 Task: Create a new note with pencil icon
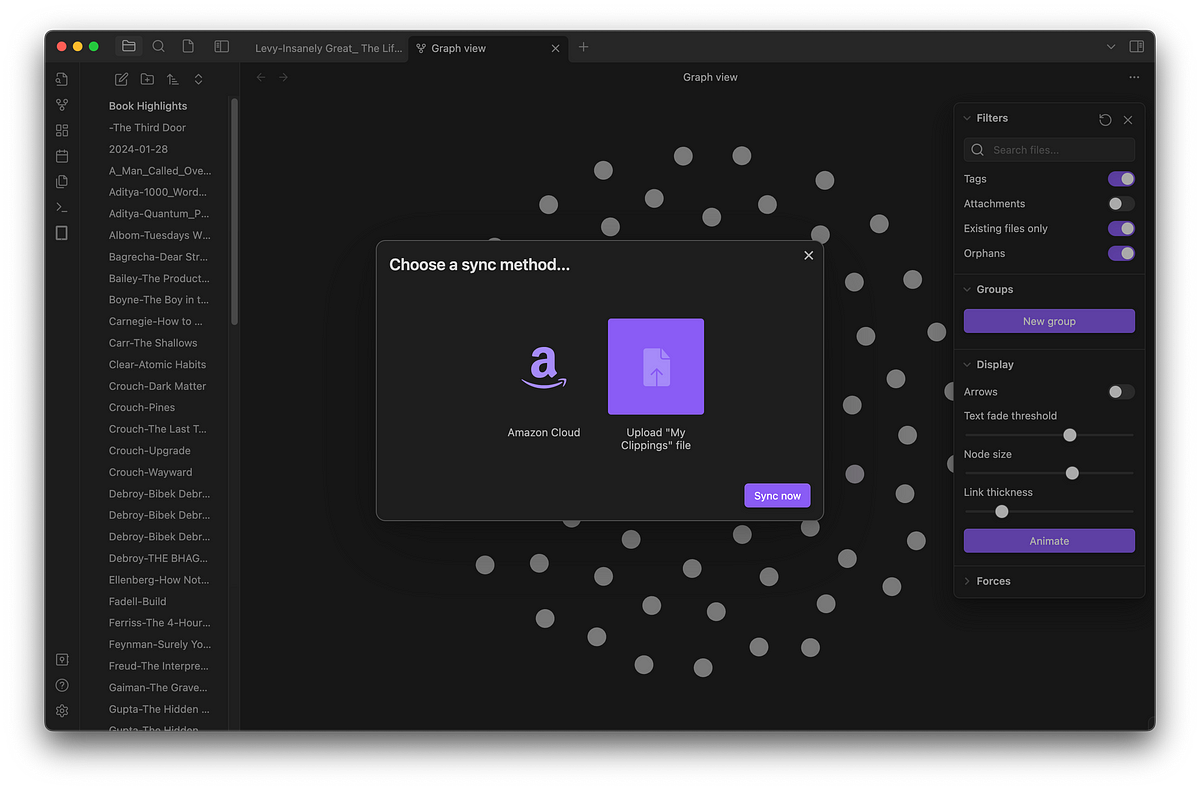pos(121,79)
